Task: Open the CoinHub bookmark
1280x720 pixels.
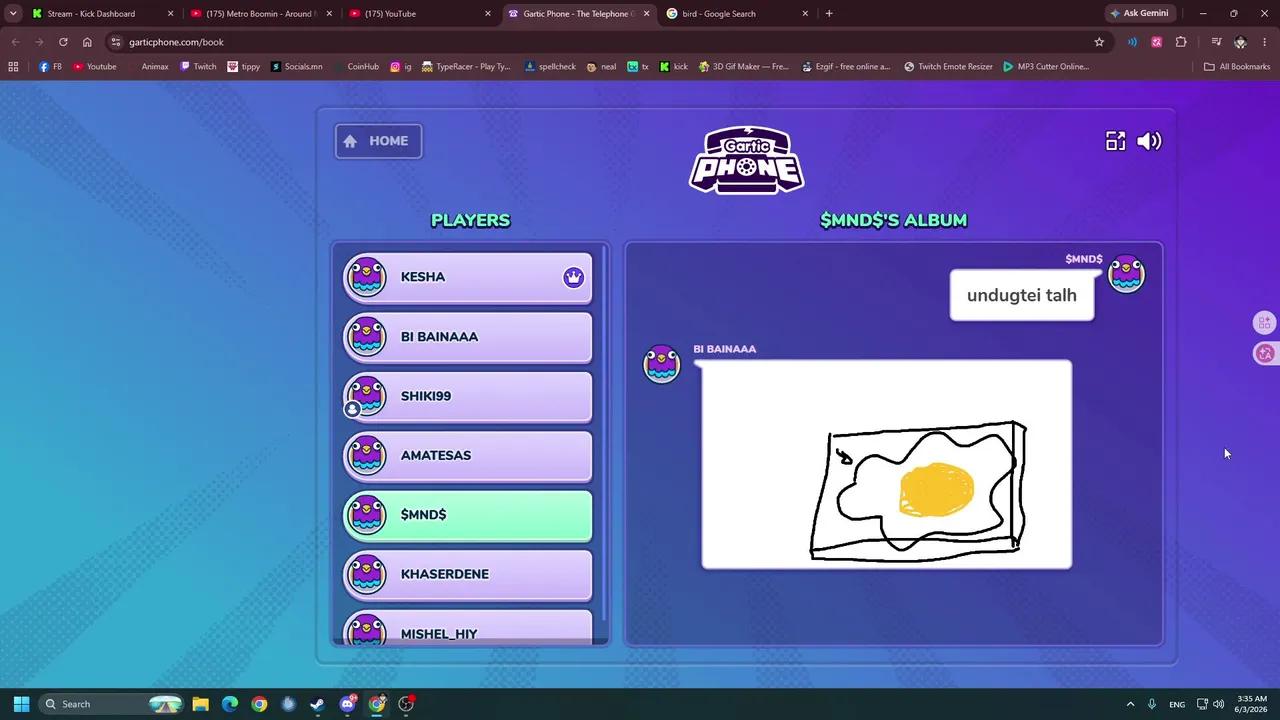Action: tap(355, 67)
